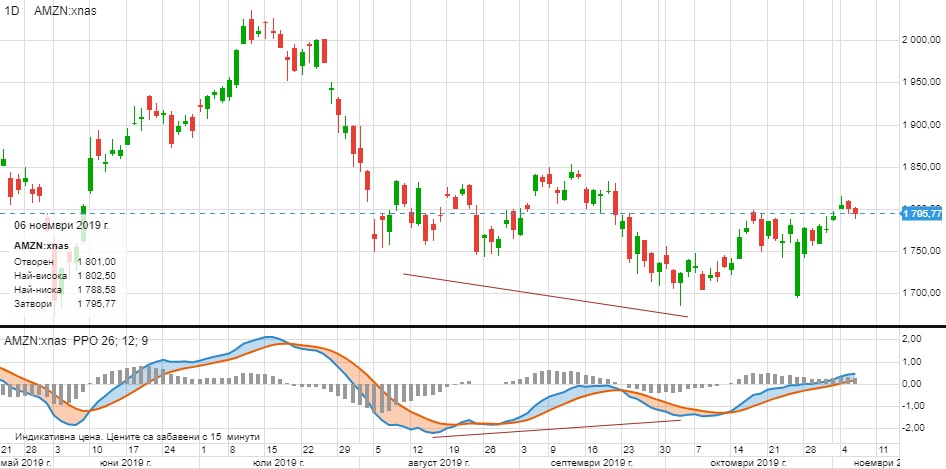946x469 pixels.
Task: Click the Отворен value 1 801,00
Action: 97,261
